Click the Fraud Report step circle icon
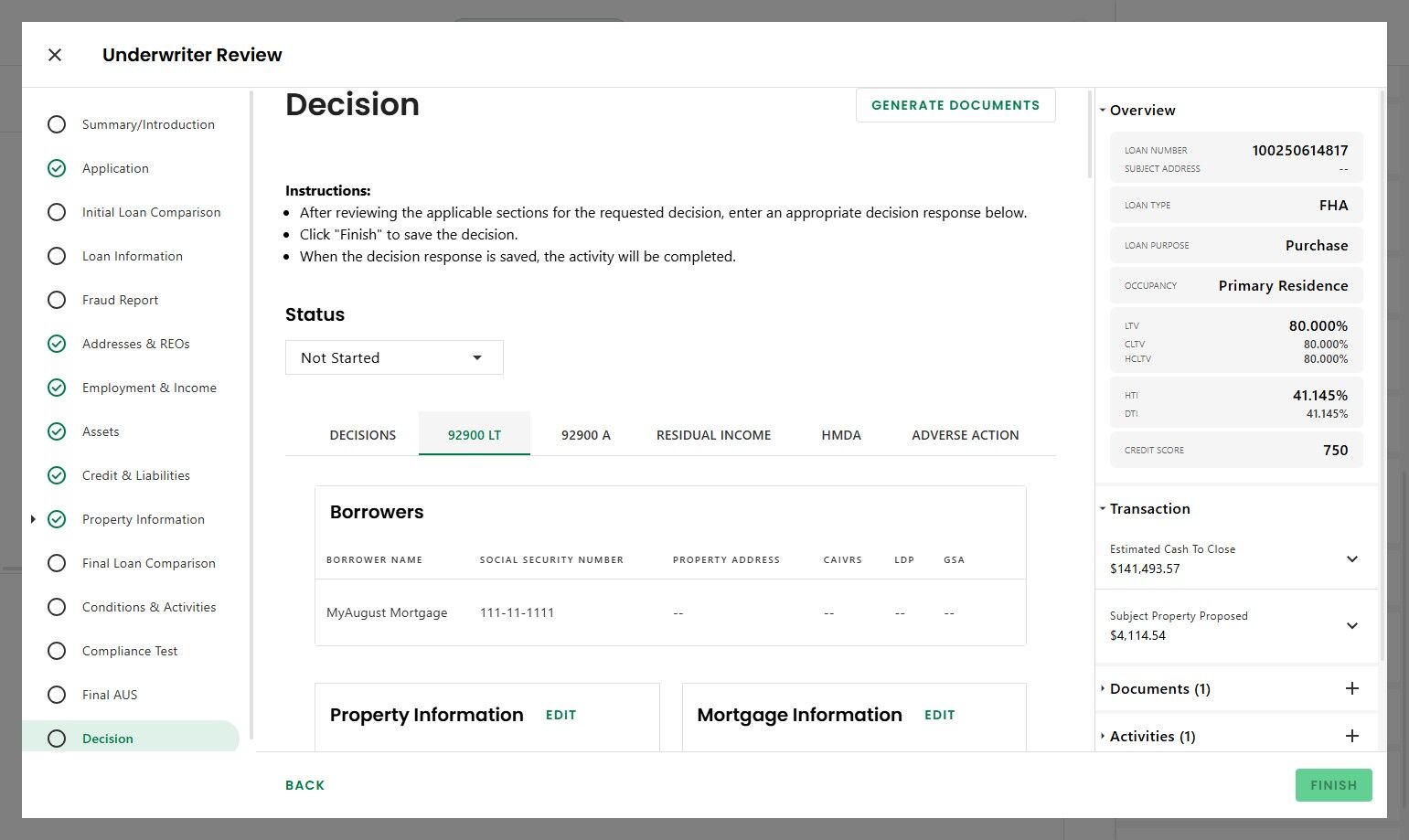The height and width of the screenshot is (840, 1409). click(57, 300)
